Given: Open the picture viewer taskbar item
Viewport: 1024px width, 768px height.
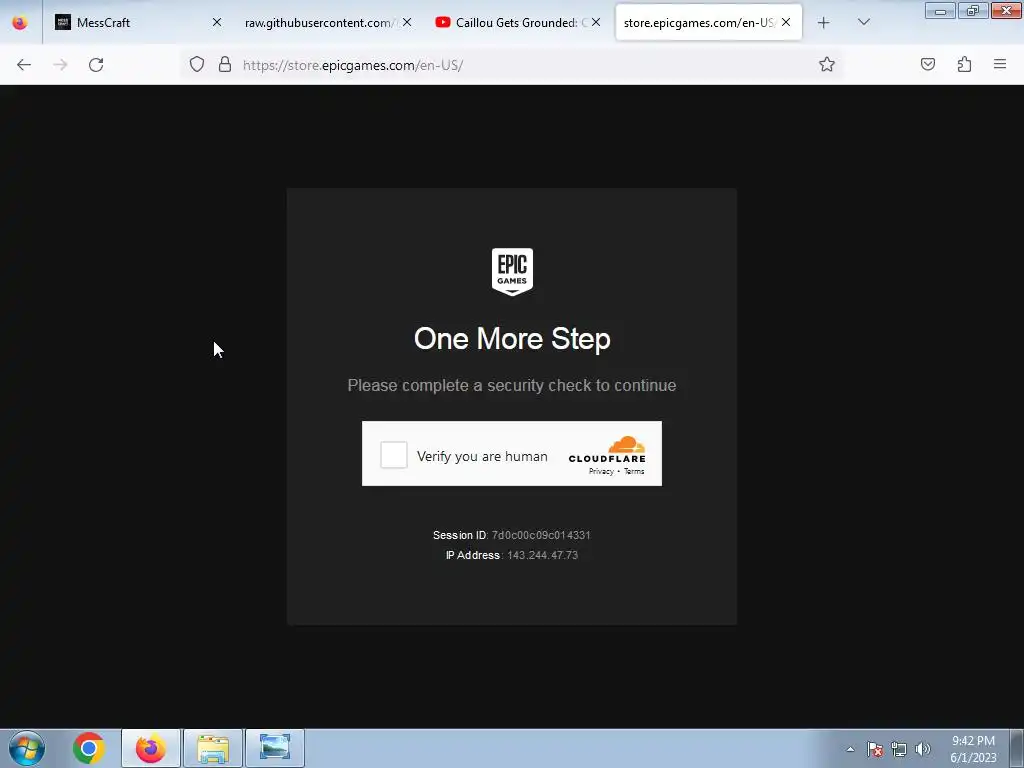Looking at the screenshot, I should click(x=275, y=748).
